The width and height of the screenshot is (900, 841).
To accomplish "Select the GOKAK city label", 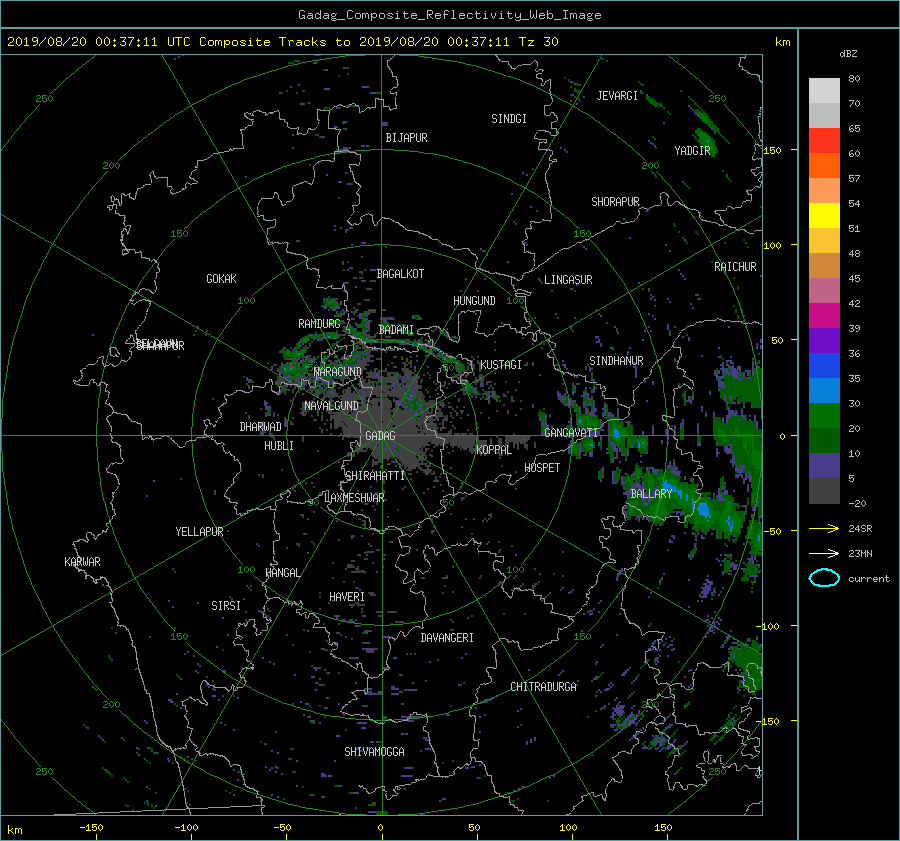I will pyautogui.click(x=222, y=279).
